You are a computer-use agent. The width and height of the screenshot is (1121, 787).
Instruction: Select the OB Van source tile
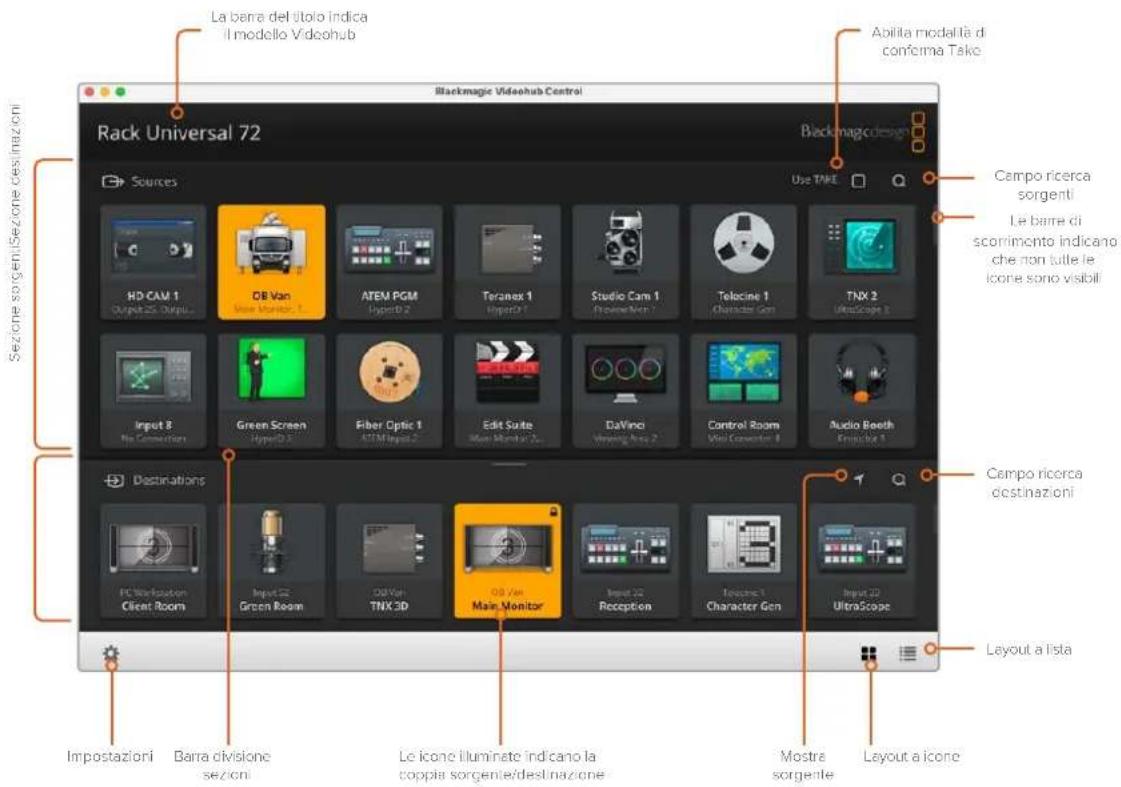pos(271,262)
